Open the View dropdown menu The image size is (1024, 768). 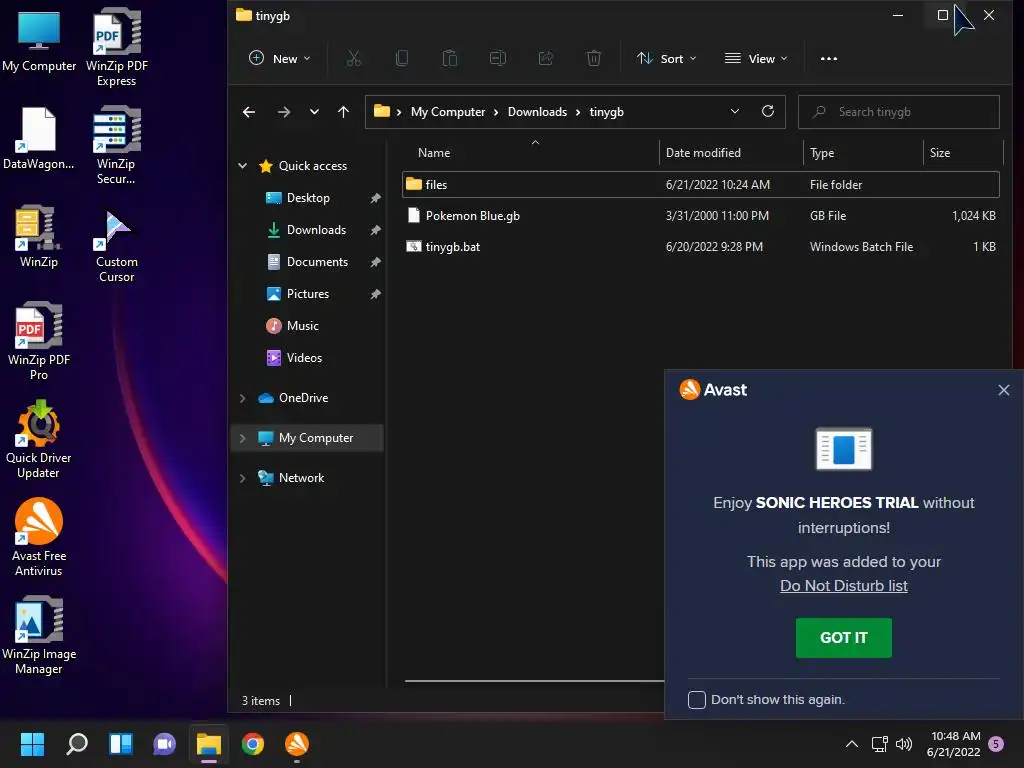[756, 59]
